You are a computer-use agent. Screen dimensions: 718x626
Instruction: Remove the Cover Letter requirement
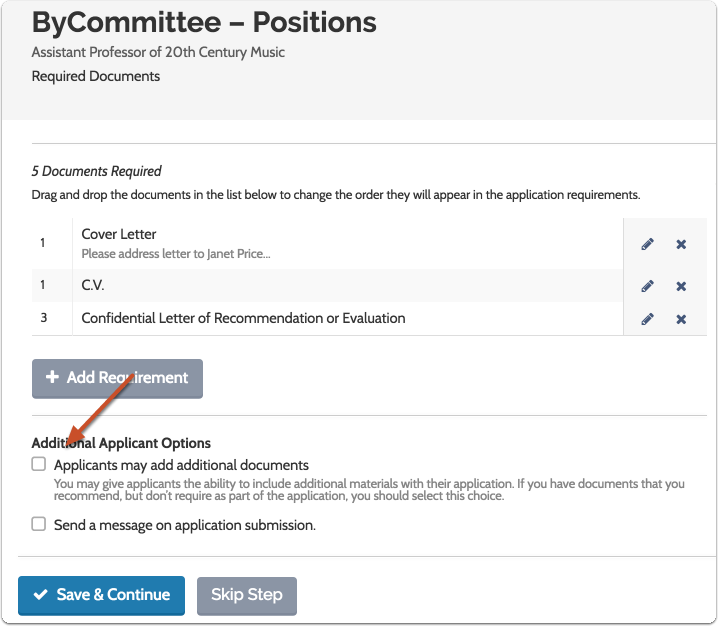click(681, 244)
